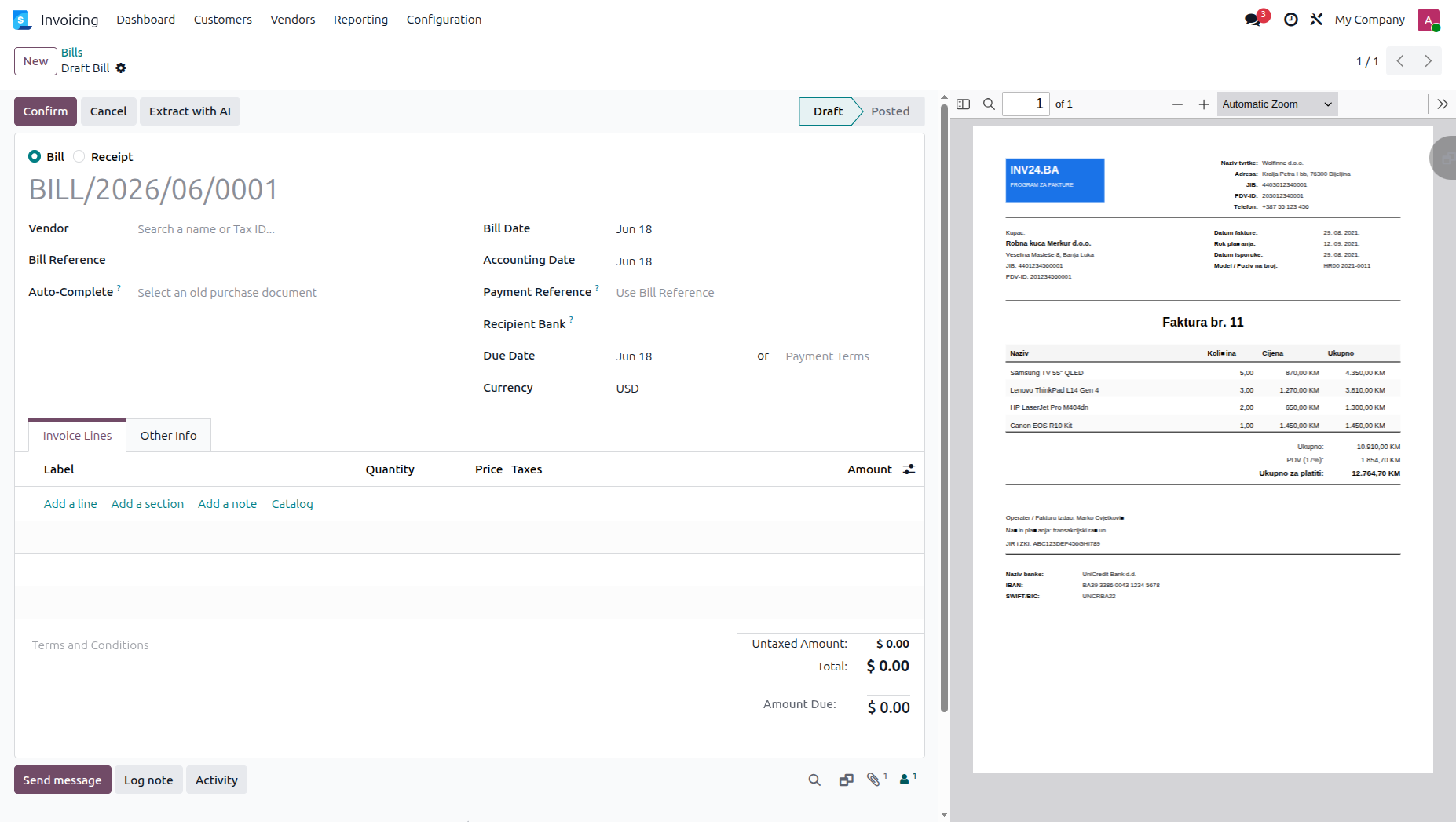Switch to the Other Info tab

(169, 436)
